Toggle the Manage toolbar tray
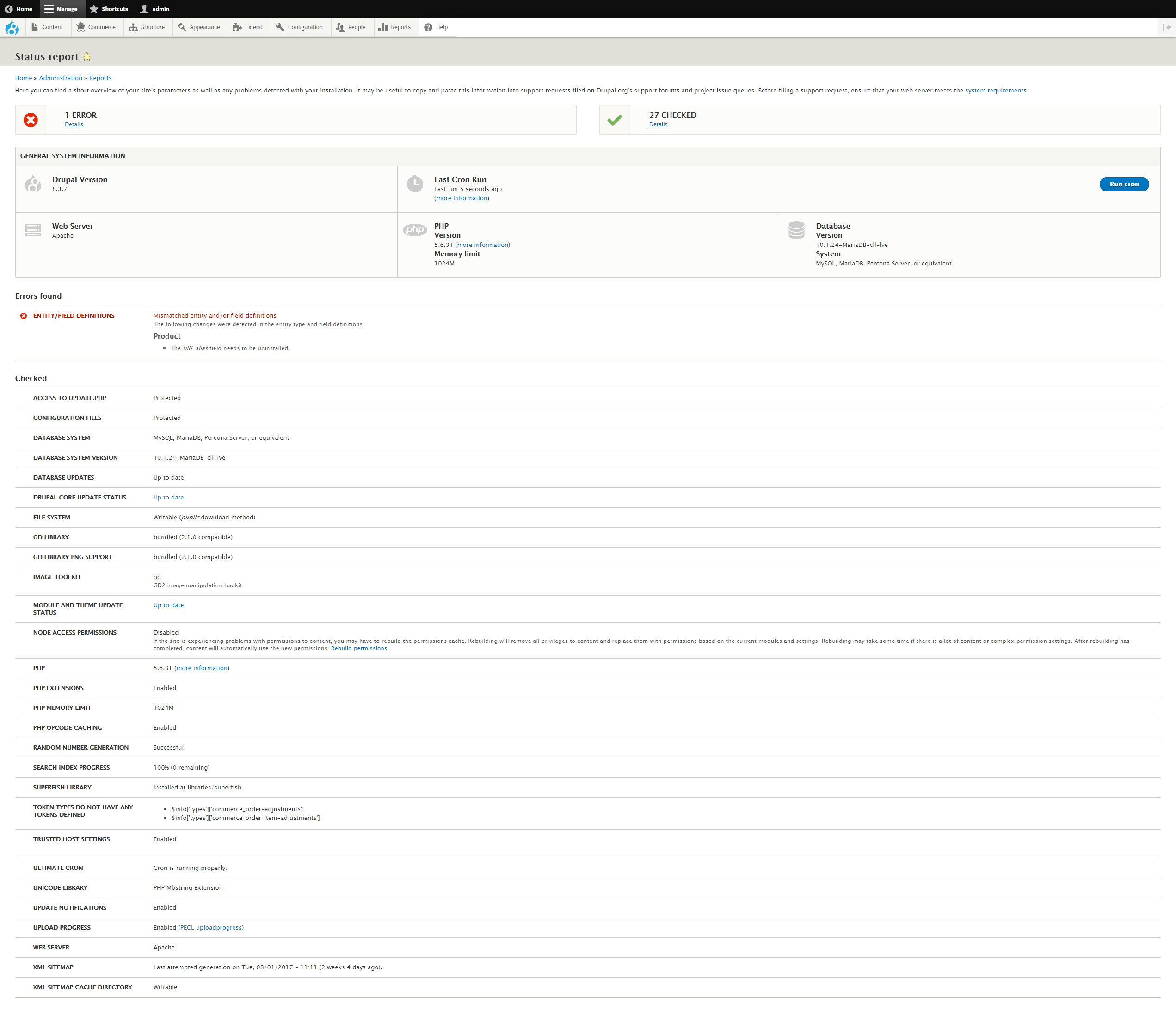This screenshot has height=1035, width=1176. click(x=62, y=9)
